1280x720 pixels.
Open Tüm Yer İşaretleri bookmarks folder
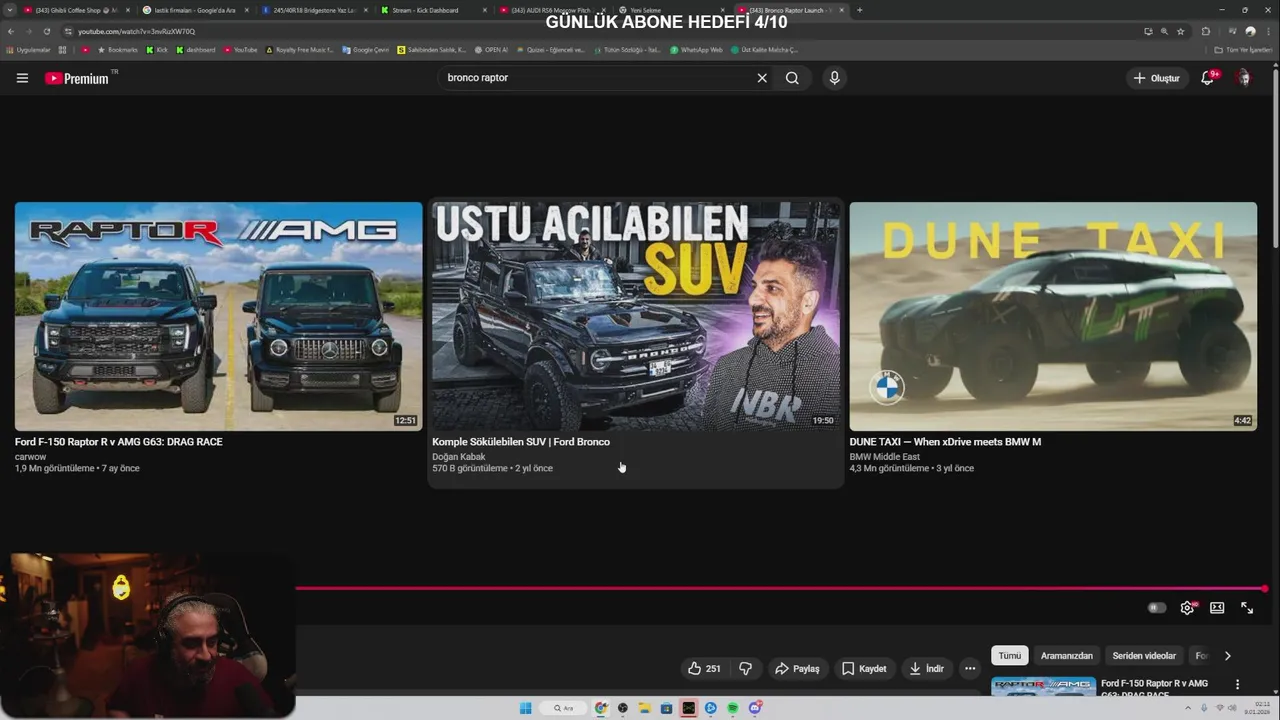pyautogui.click(x=1244, y=49)
